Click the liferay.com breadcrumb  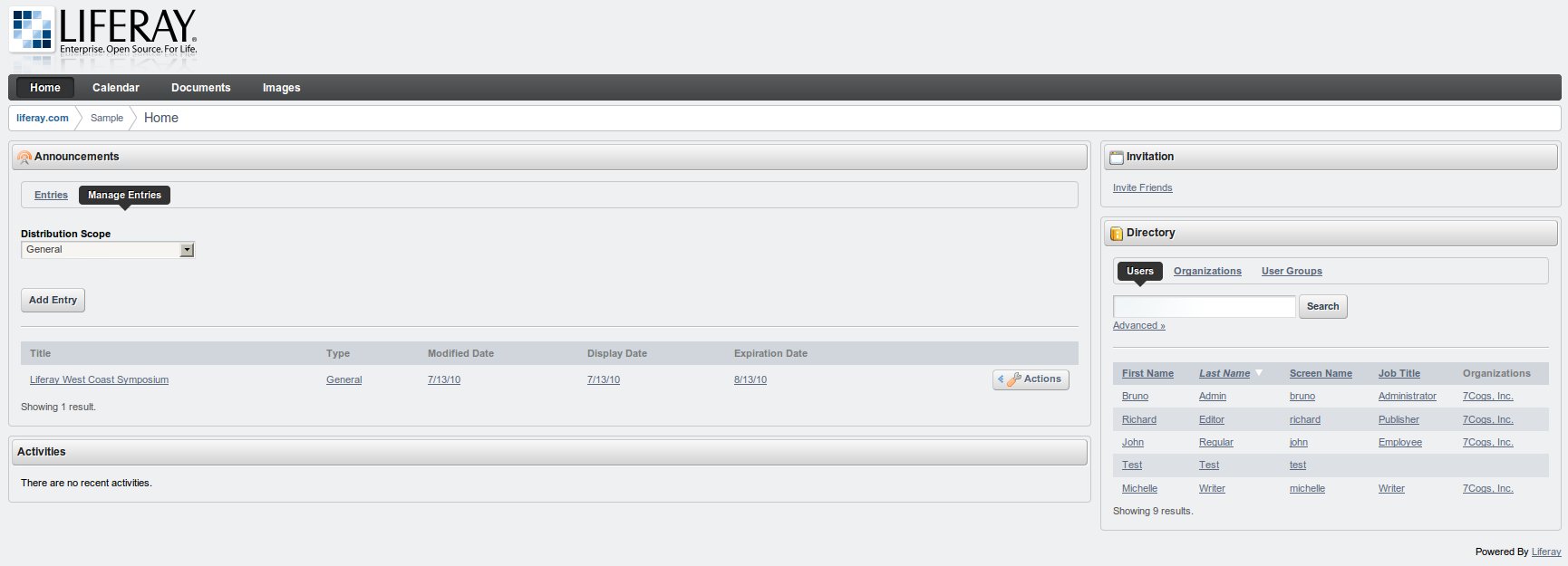tap(43, 118)
